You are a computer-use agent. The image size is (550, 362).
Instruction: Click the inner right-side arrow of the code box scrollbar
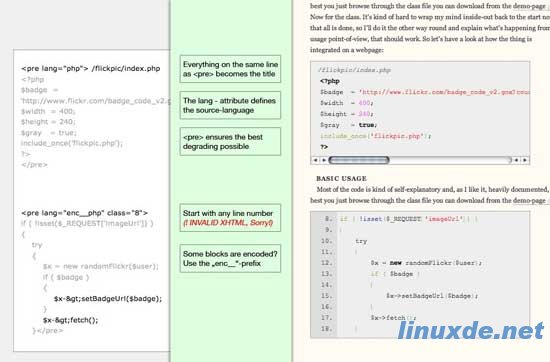click(516, 160)
